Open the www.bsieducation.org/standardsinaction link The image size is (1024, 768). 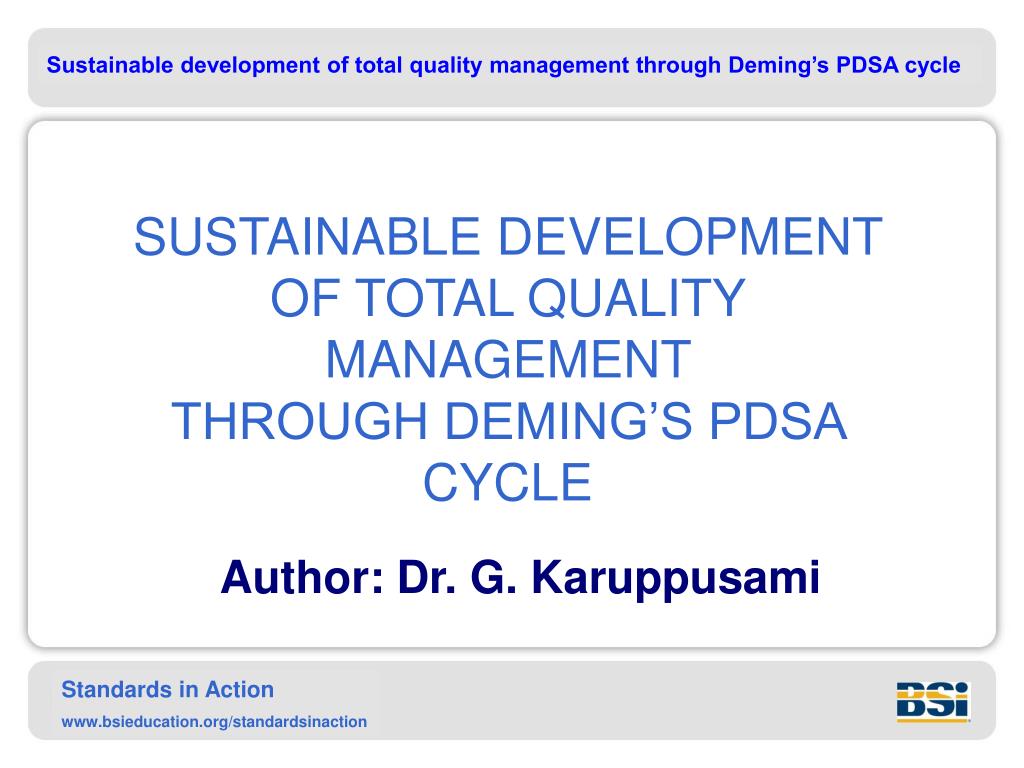coord(214,722)
